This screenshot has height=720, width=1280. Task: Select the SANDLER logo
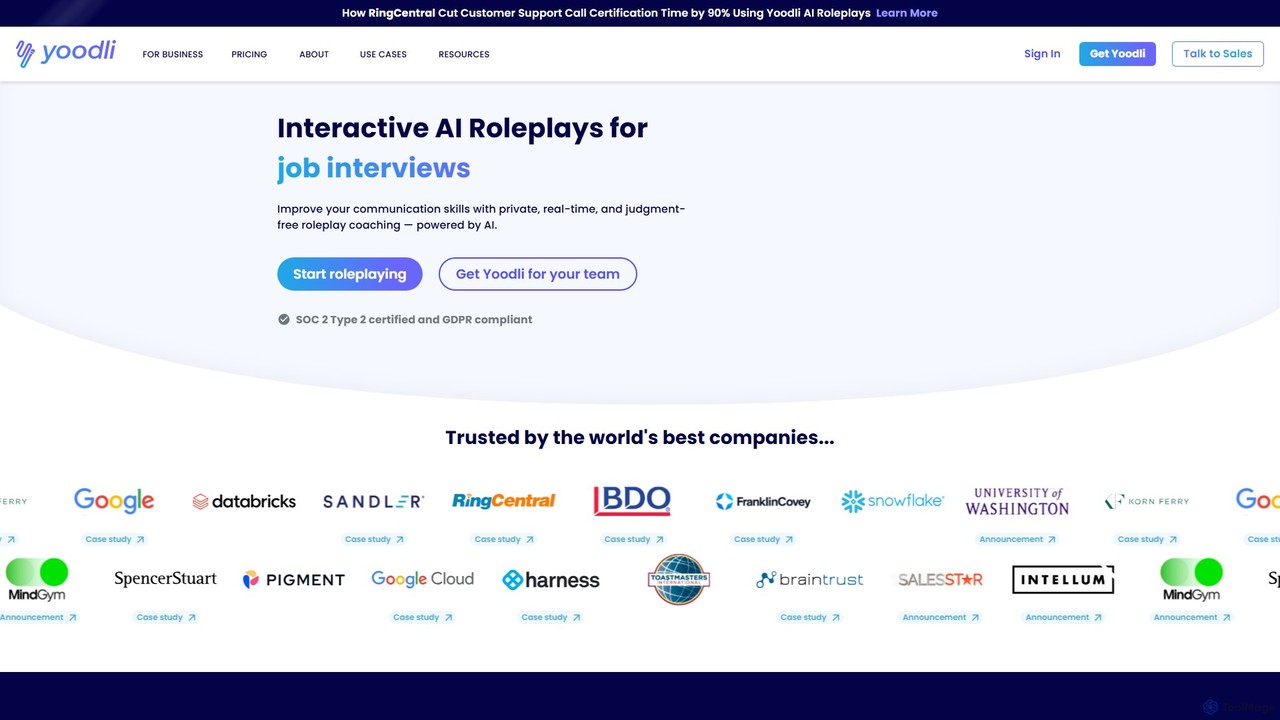[373, 501]
